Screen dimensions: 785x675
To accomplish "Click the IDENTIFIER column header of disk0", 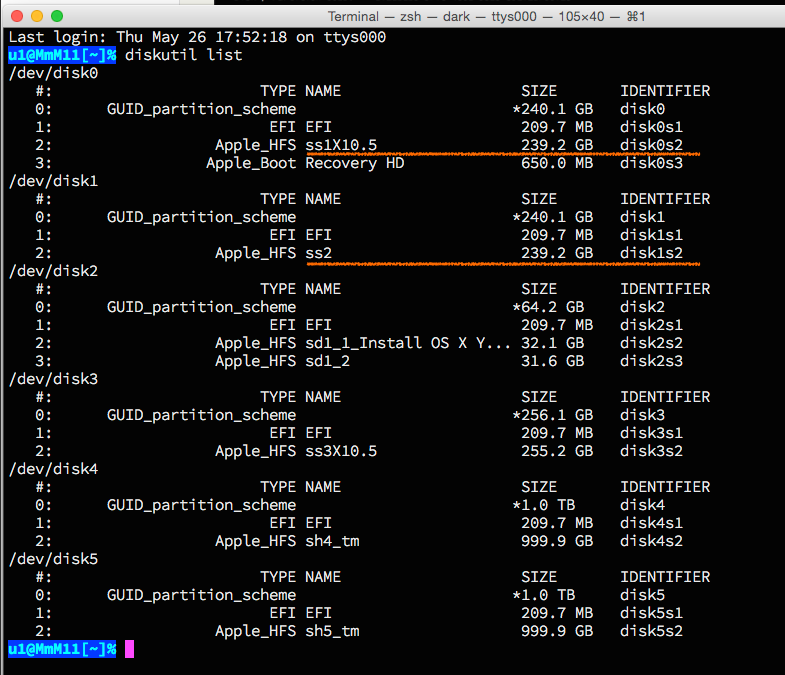I will tap(665, 91).
